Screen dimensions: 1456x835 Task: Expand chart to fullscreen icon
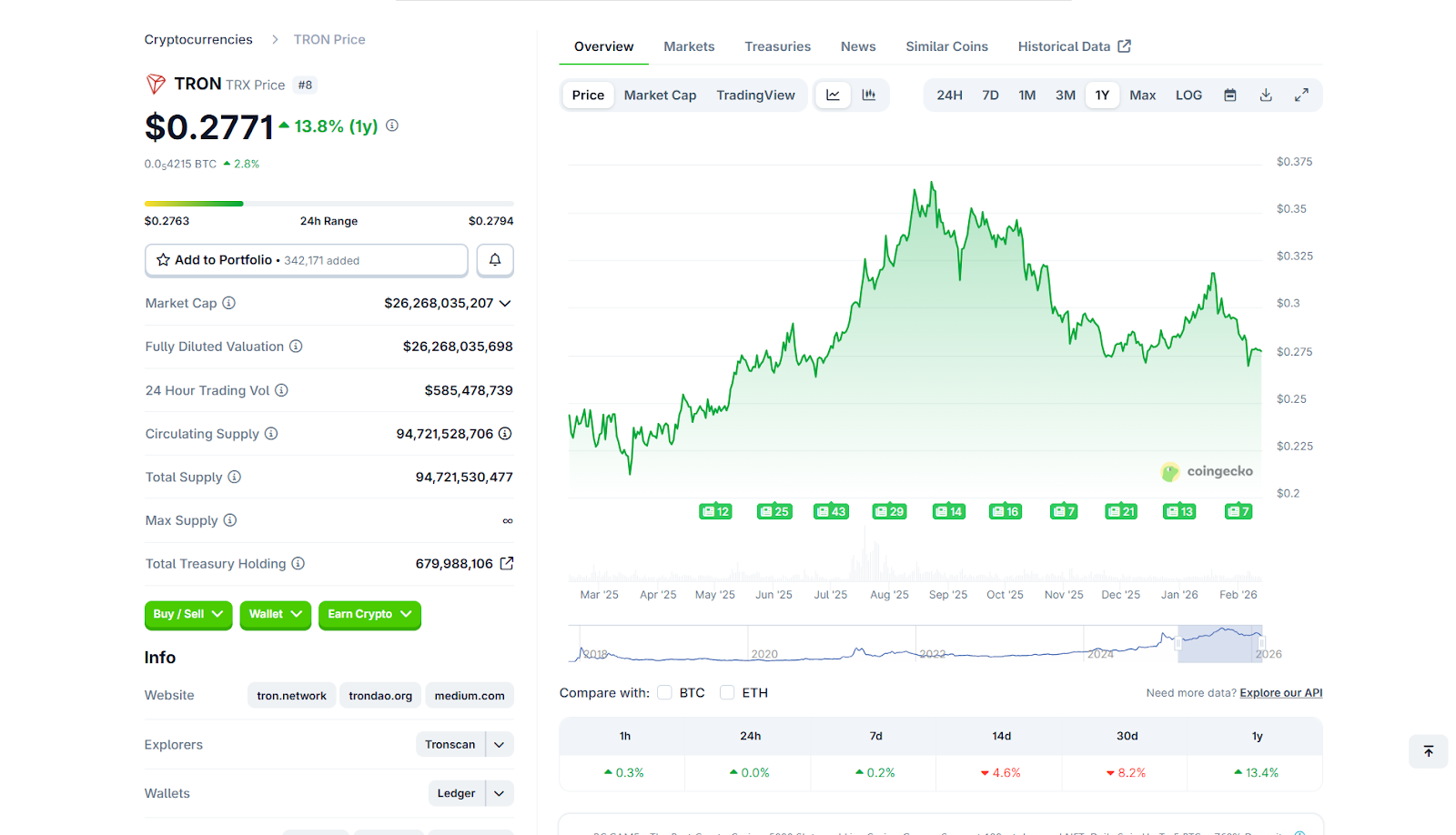pos(1302,95)
